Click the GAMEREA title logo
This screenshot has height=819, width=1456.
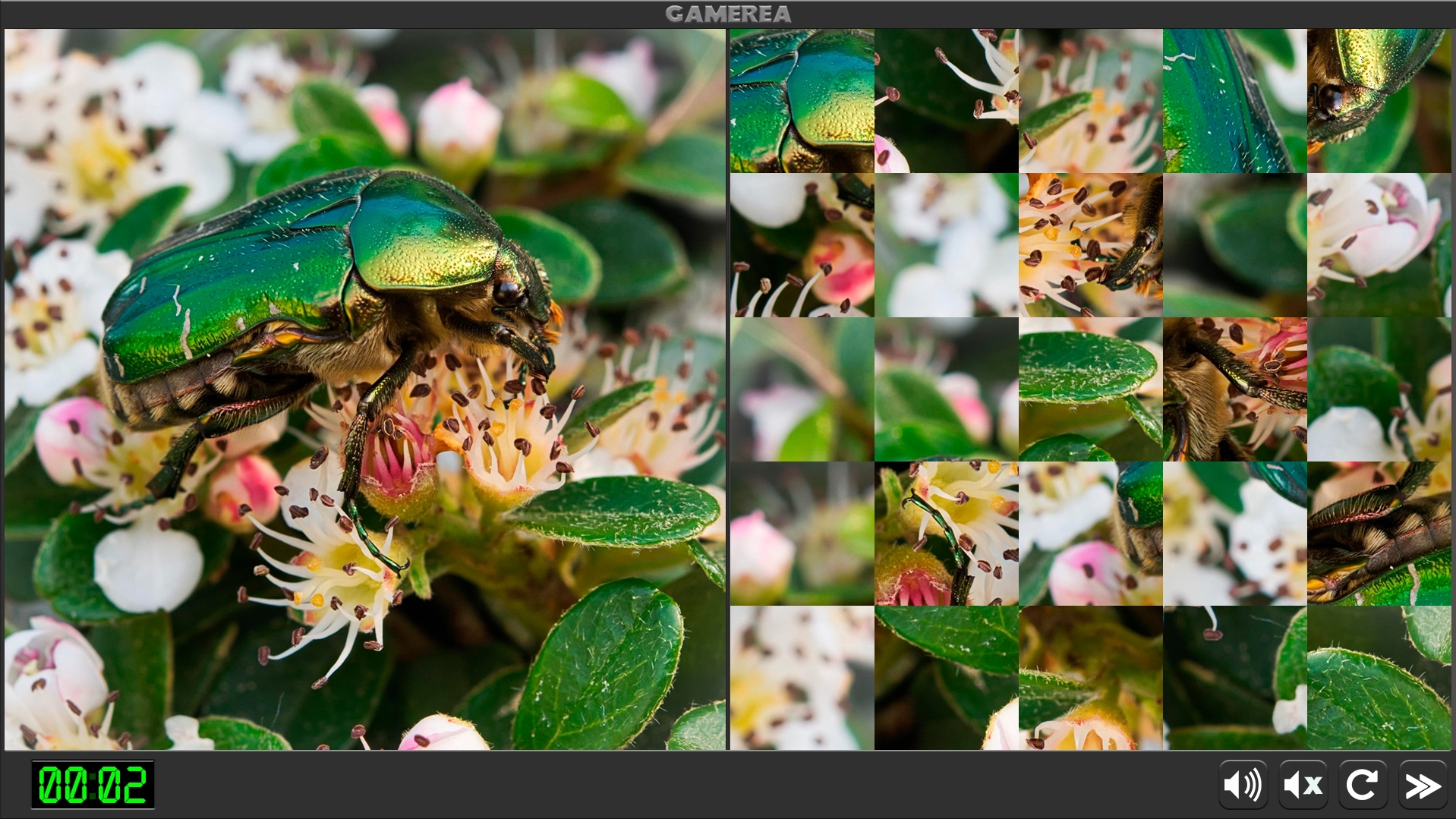tap(728, 14)
